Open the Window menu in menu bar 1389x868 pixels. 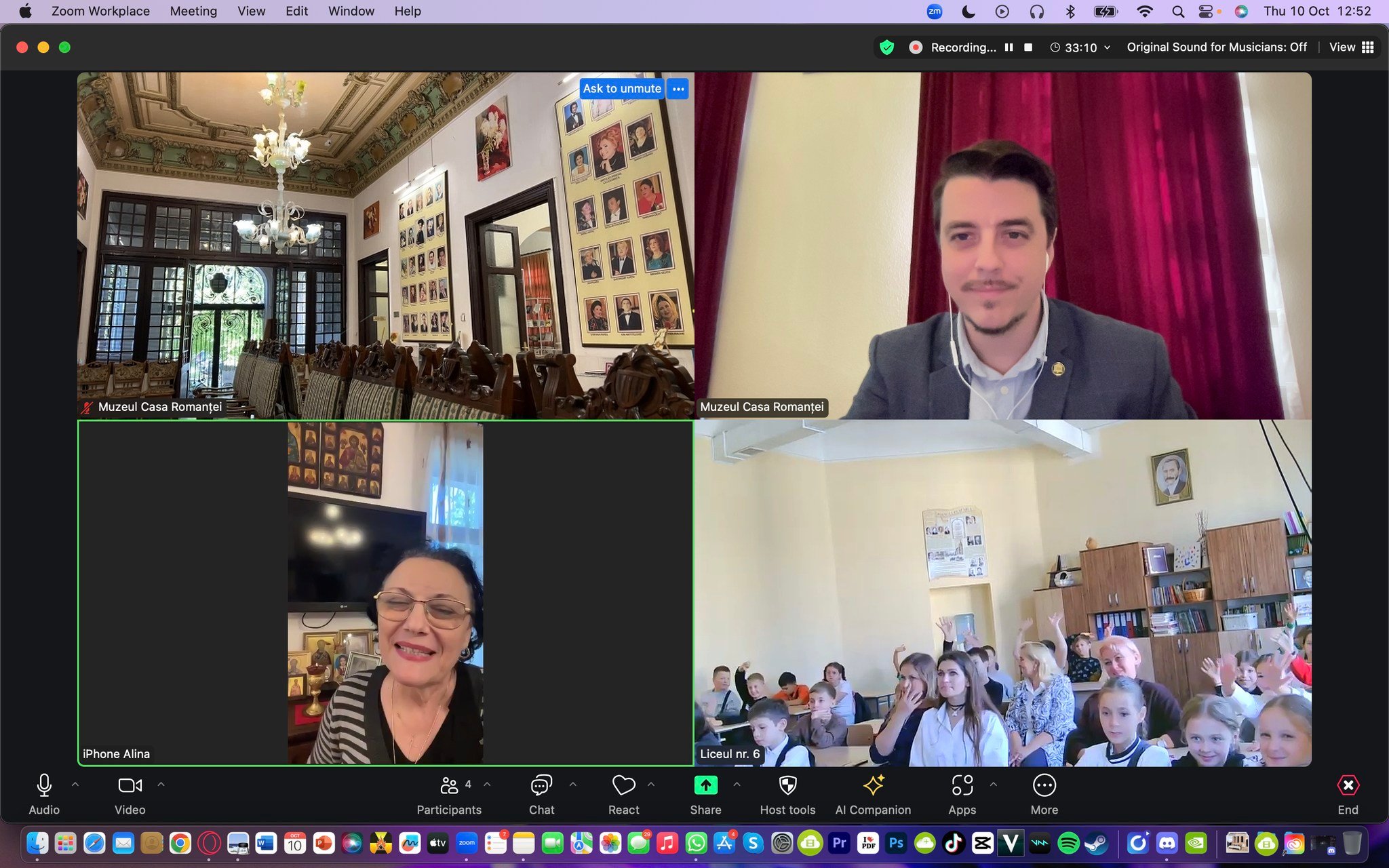coord(351,11)
